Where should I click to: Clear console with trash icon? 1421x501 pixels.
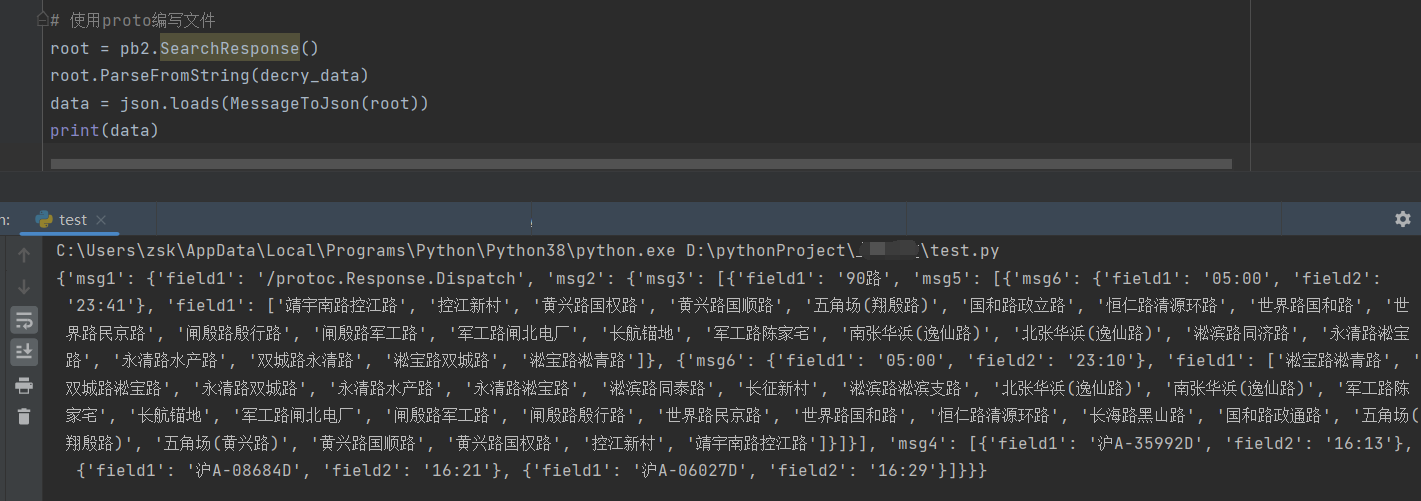(24, 417)
